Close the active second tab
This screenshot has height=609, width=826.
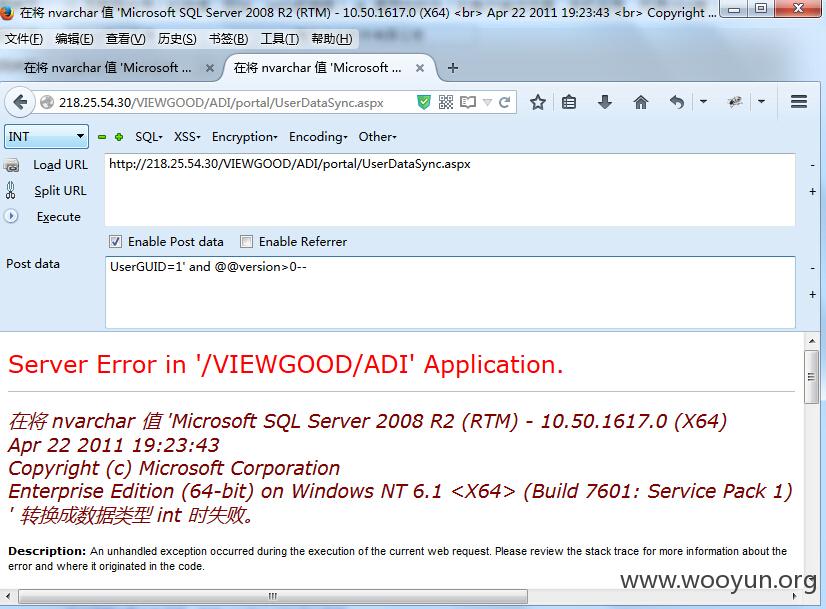(420, 68)
